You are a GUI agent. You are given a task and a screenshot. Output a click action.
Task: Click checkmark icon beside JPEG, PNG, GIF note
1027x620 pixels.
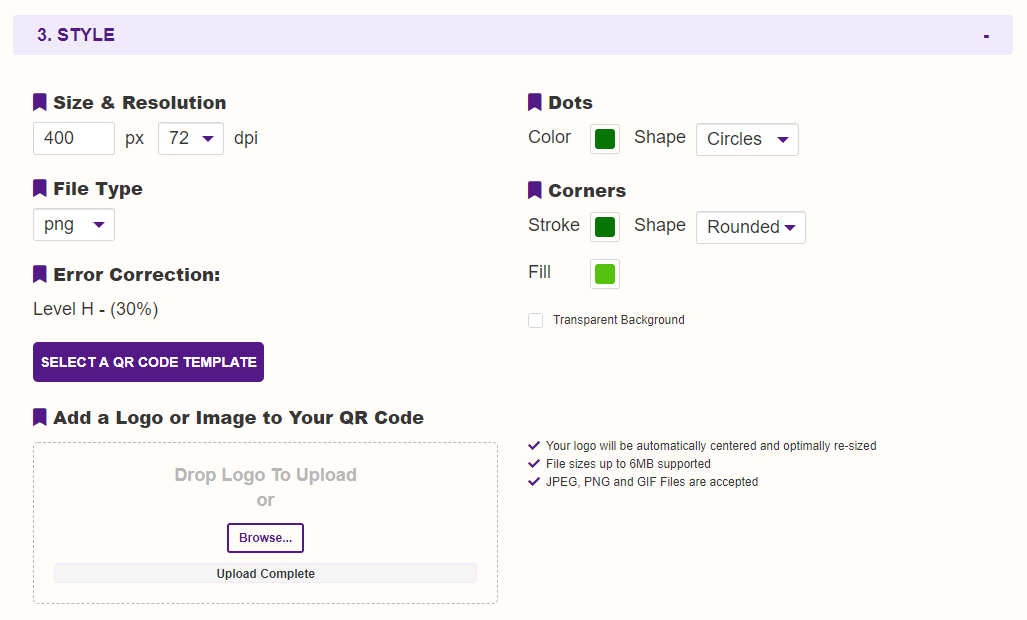[x=534, y=481]
